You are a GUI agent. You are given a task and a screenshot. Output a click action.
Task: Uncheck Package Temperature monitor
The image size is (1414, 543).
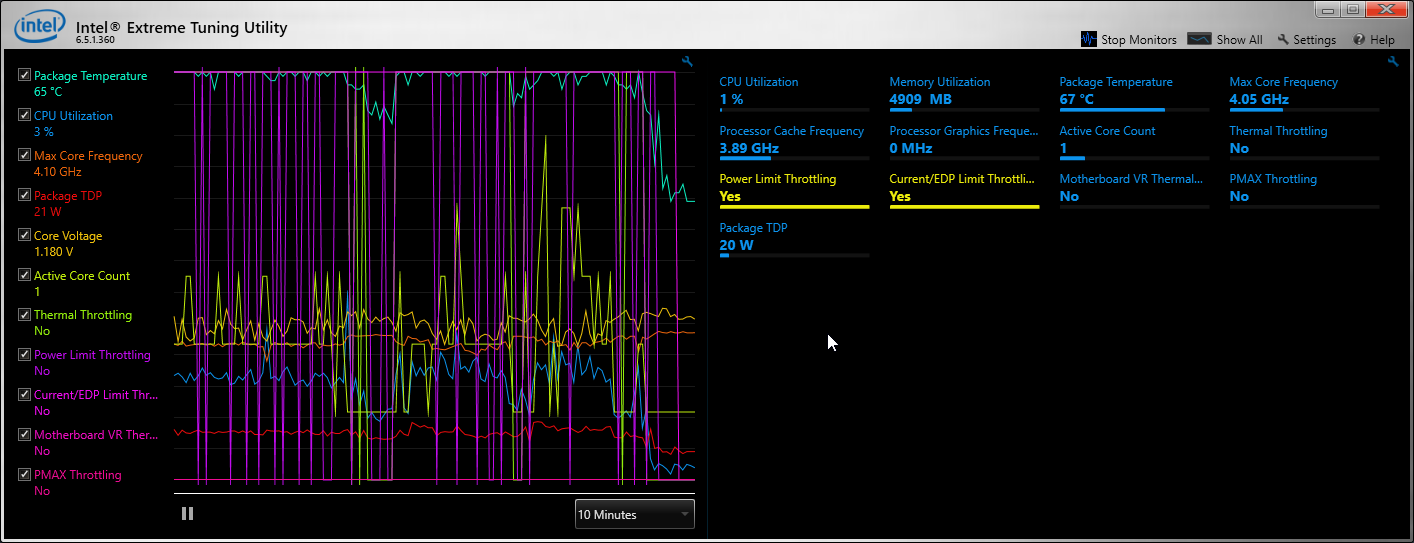click(x=24, y=75)
